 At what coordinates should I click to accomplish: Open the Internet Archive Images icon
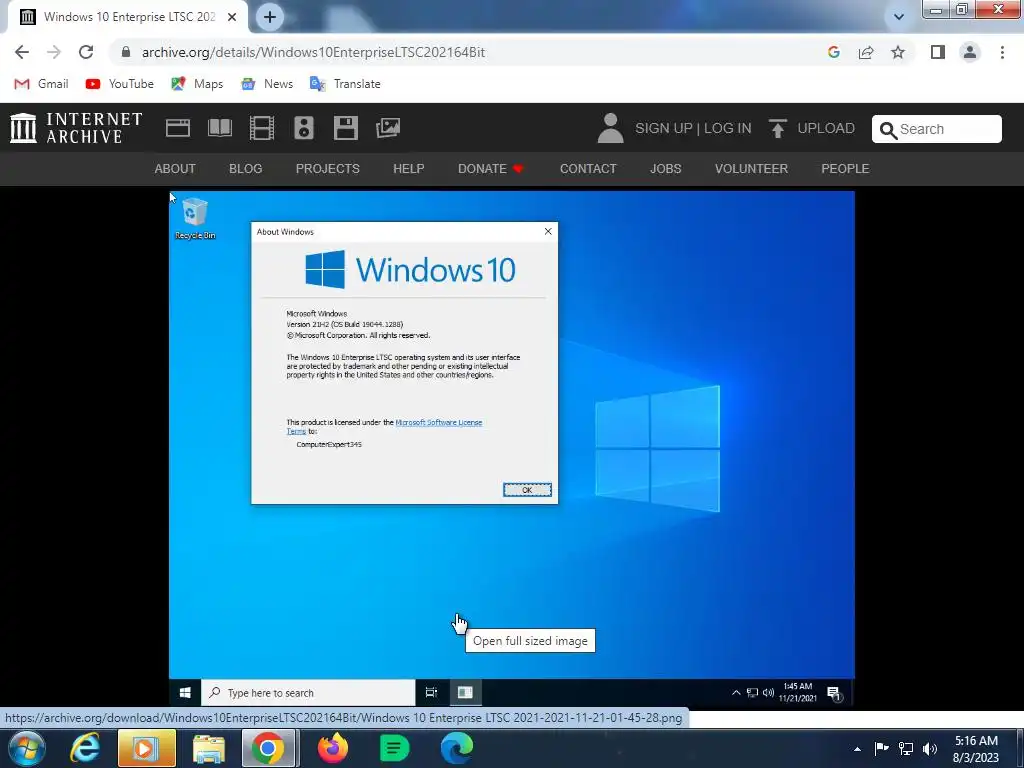[388, 128]
